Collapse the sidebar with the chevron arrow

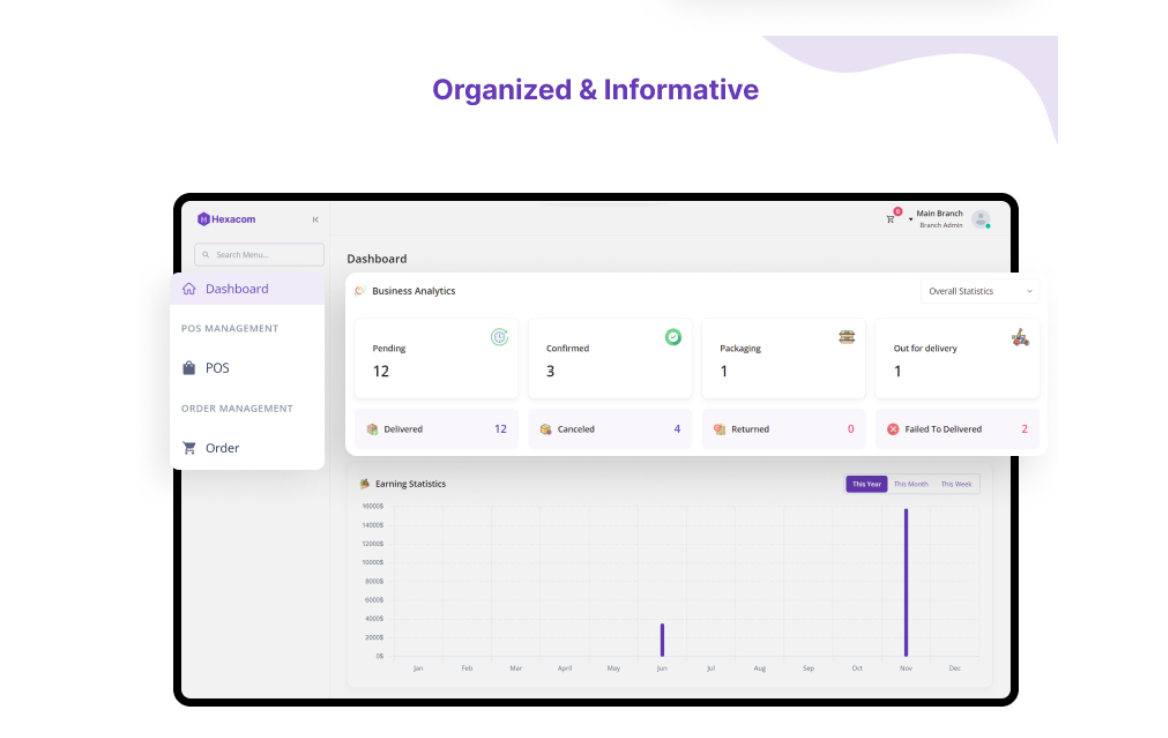pos(314,219)
